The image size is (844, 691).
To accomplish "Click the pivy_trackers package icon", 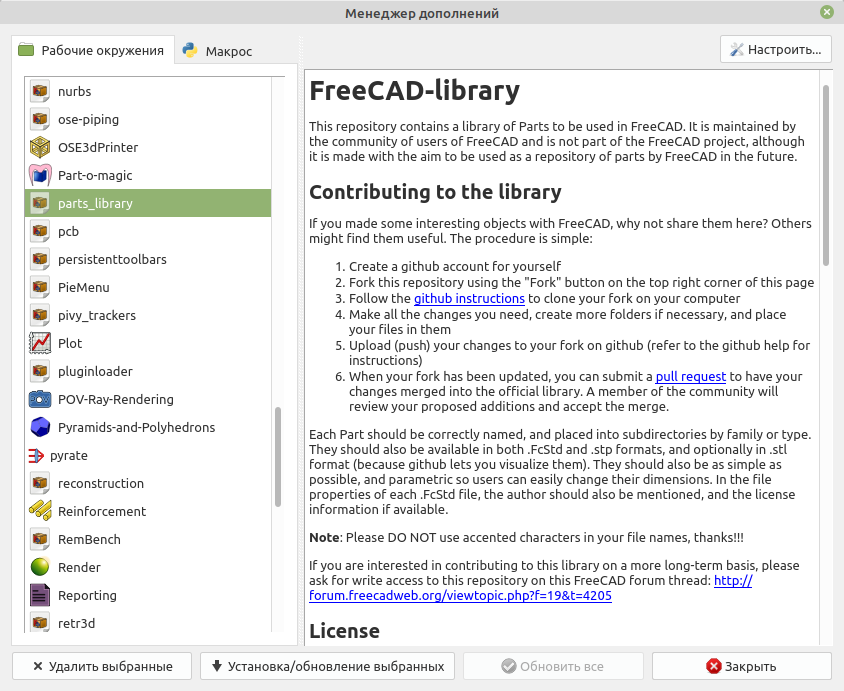I will [40, 315].
